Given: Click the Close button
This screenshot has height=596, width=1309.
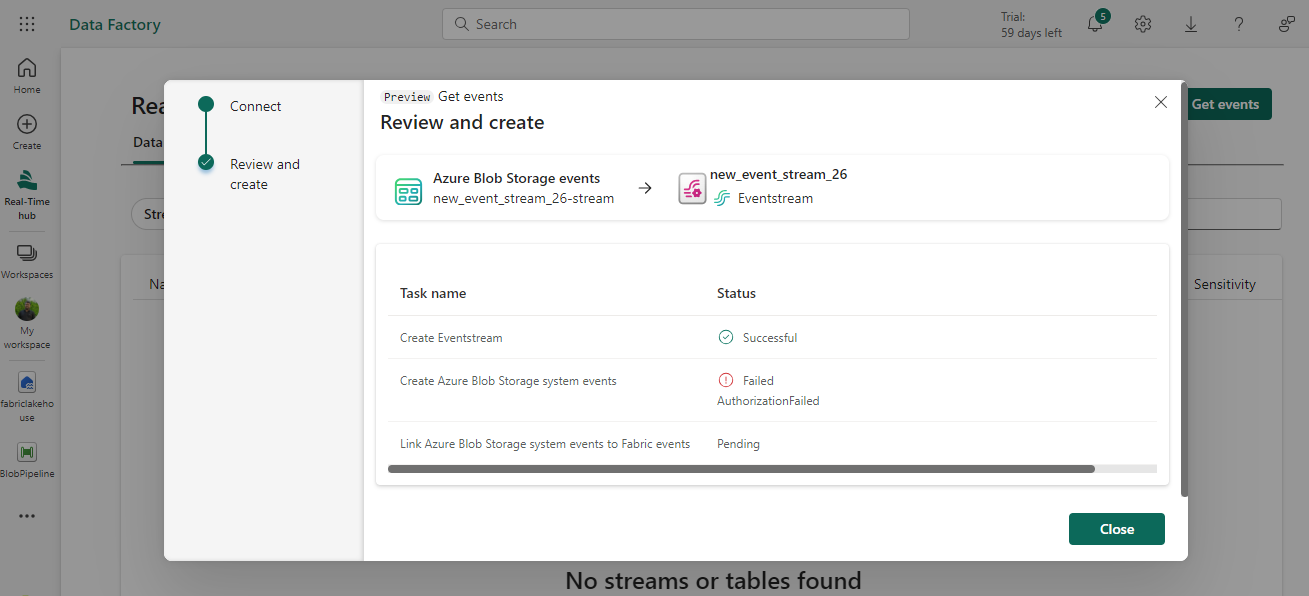Looking at the screenshot, I should pyautogui.click(x=1117, y=529).
